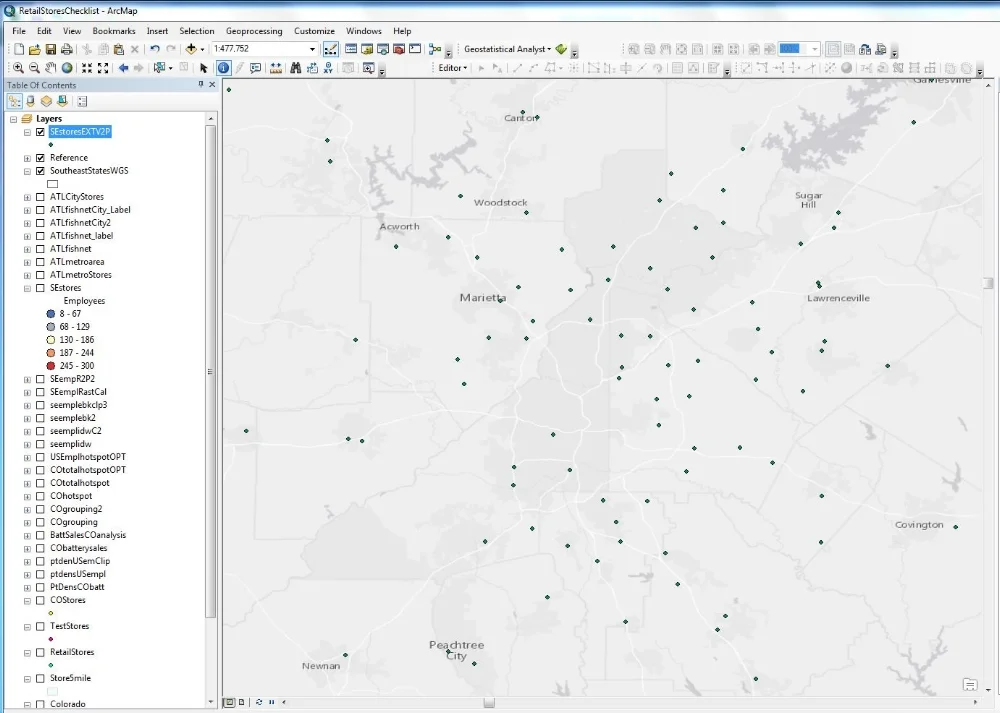The width and height of the screenshot is (1000, 713).
Task: Open the ArcToolbox window
Action: [x=399, y=49]
